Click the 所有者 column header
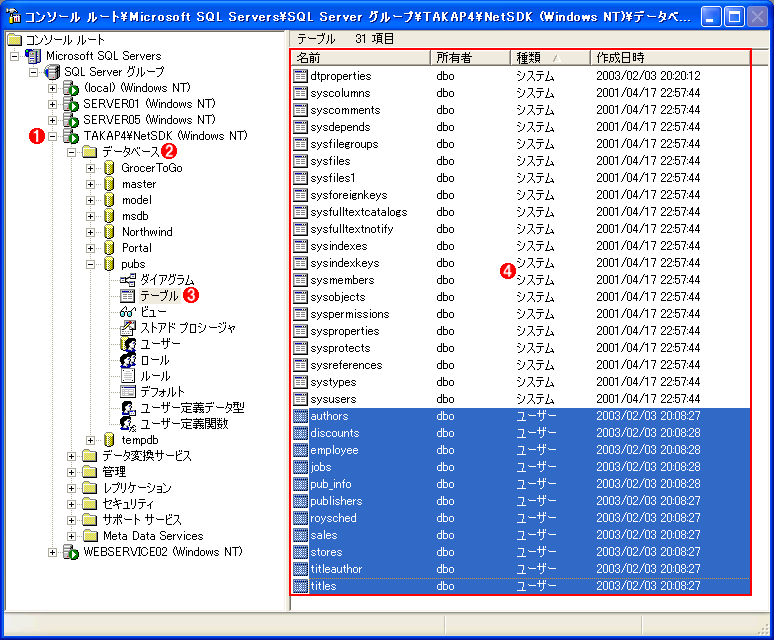 click(x=469, y=58)
